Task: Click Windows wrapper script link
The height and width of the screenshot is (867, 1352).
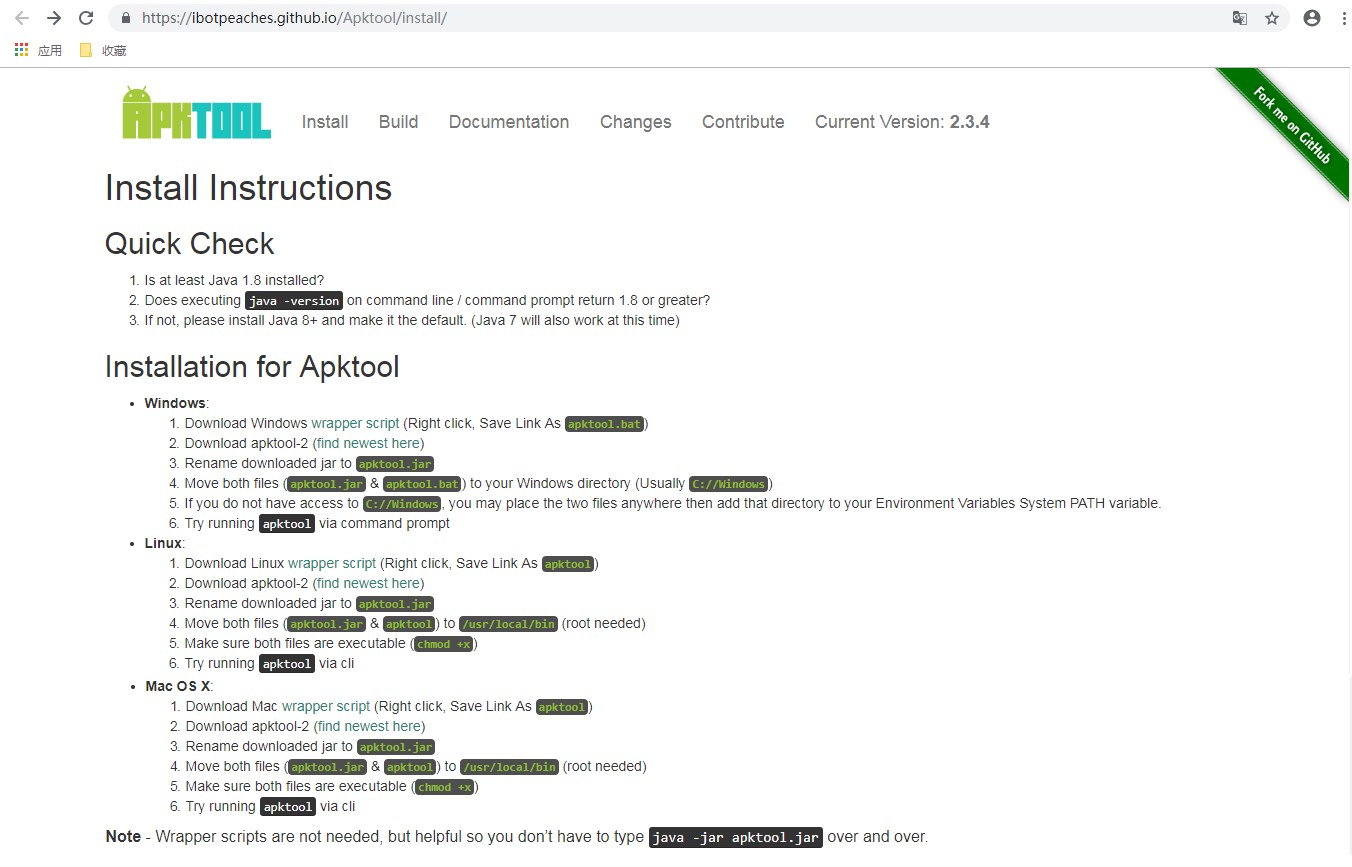Action: (x=355, y=423)
